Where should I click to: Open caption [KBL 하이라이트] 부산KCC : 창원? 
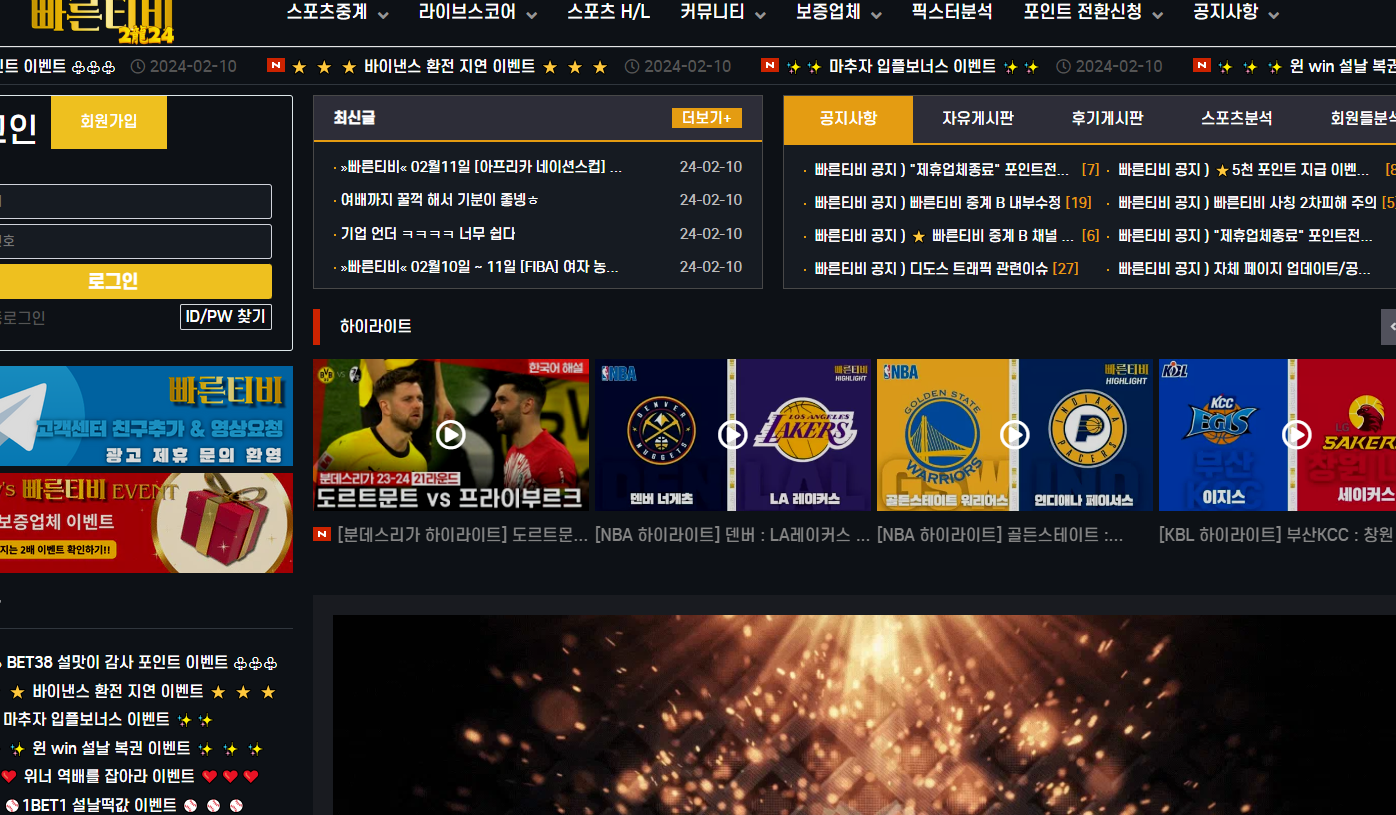[x=1276, y=535]
